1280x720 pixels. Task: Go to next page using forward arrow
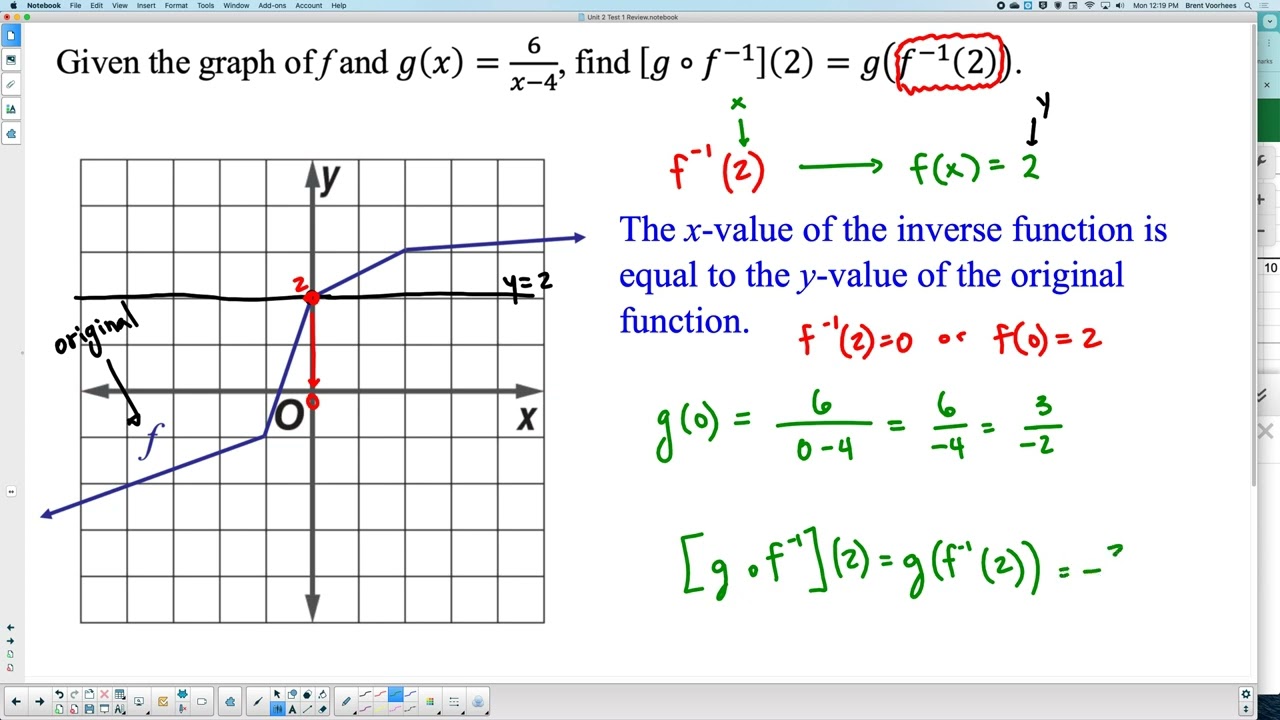point(39,701)
